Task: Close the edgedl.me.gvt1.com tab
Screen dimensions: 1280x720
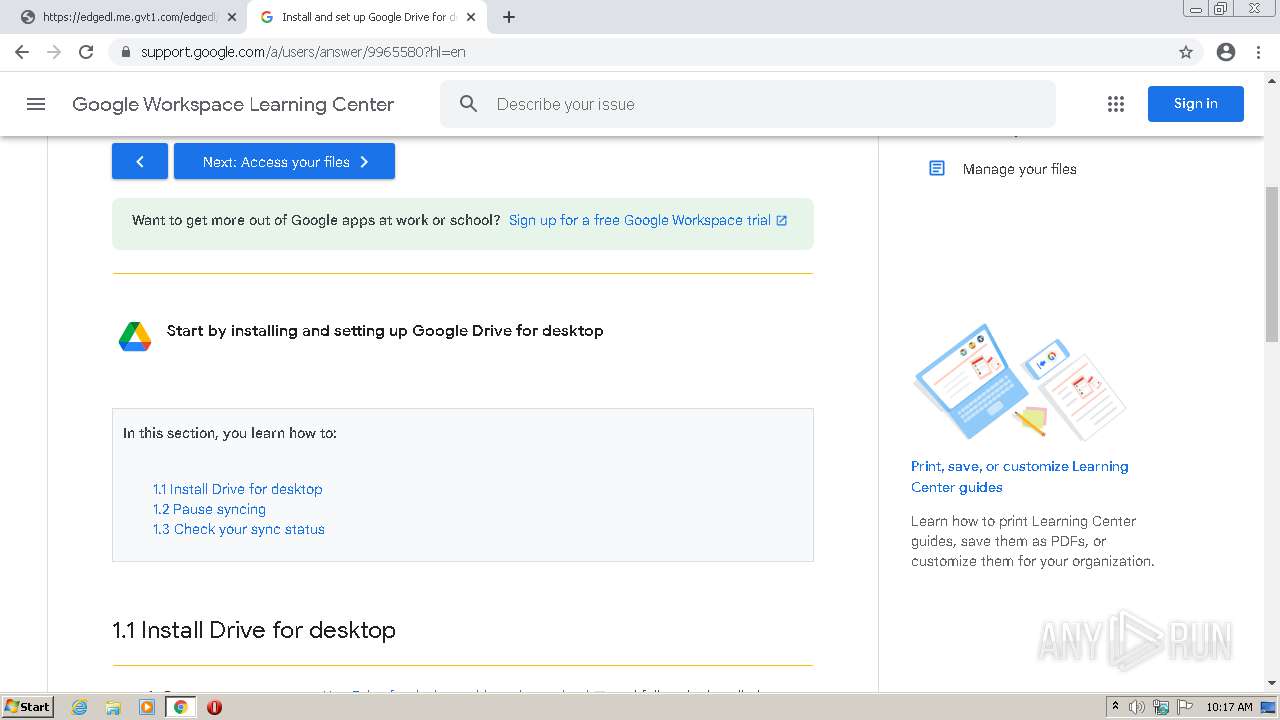Action: point(232,17)
